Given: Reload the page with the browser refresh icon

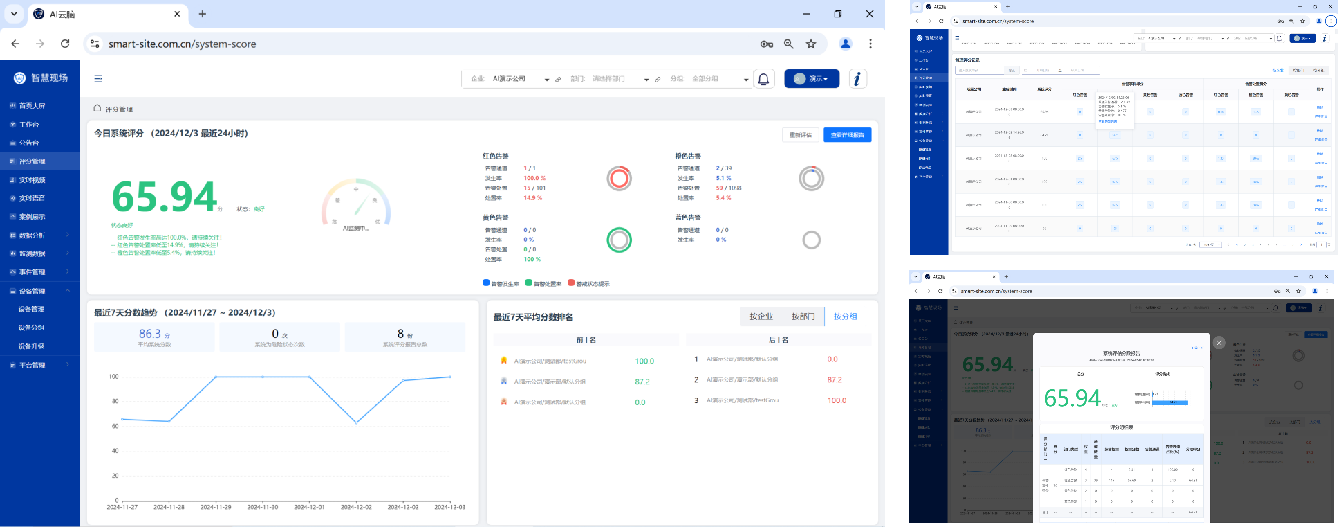Looking at the screenshot, I should (x=65, y=44).
